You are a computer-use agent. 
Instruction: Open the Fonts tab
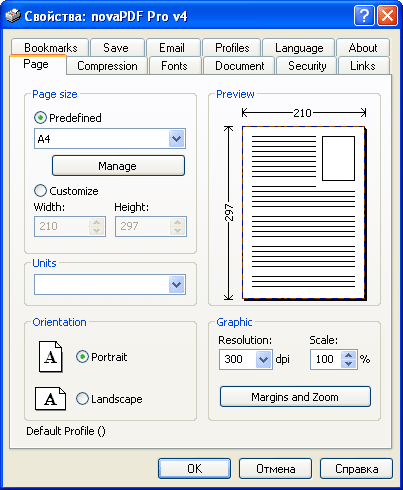(174, 66)
